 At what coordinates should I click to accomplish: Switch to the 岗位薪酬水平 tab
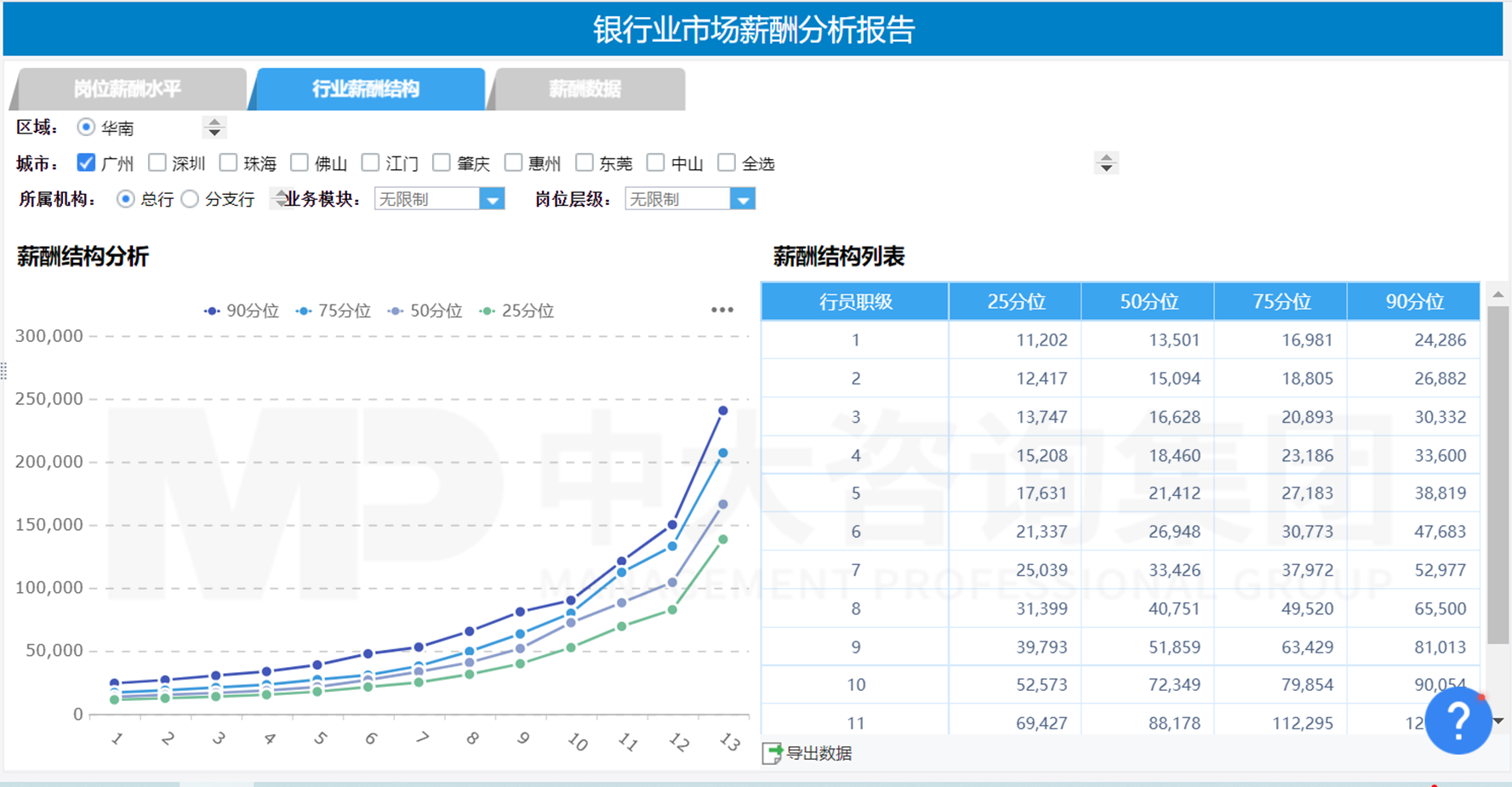click(x=129, y=88)
